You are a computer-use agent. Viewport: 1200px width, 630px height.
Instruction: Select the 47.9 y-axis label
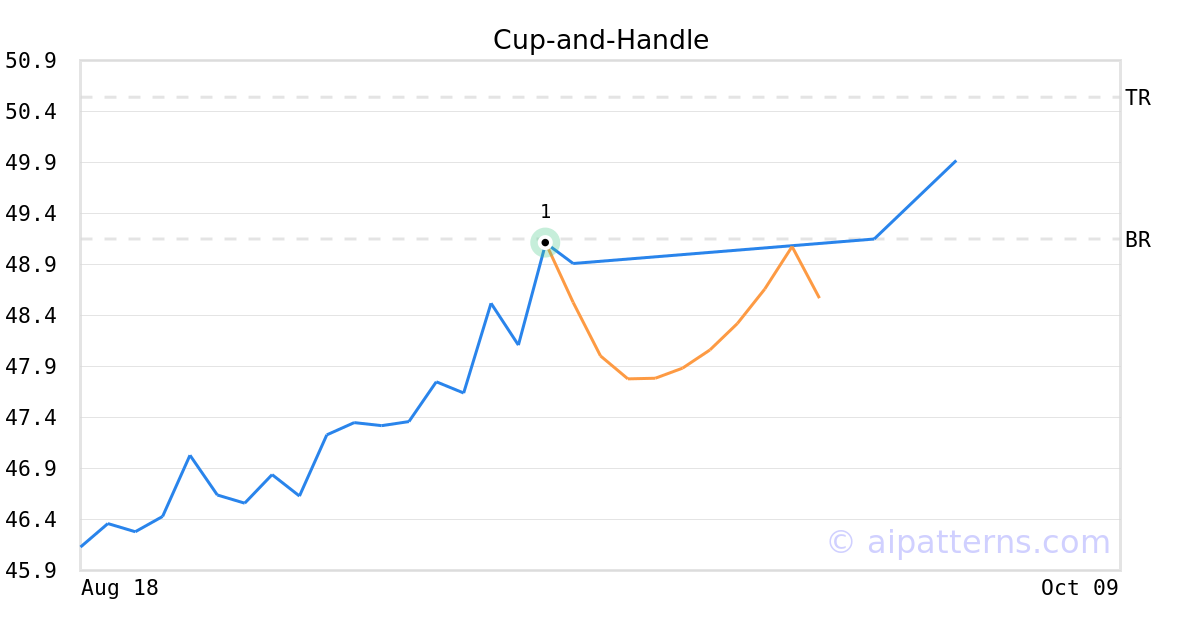click(x=30, y=367)
